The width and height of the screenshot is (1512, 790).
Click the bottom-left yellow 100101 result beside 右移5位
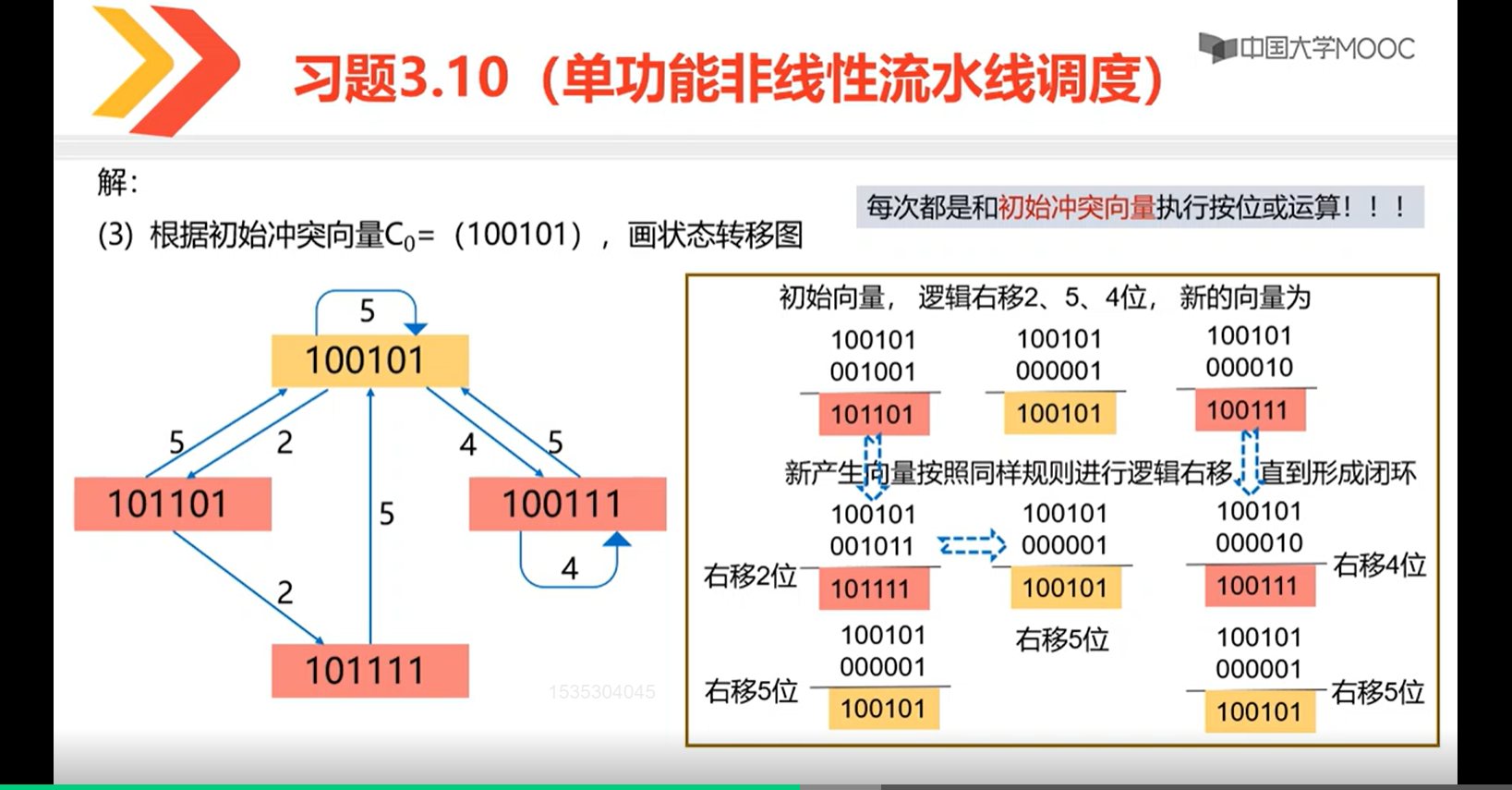coord(883,709)
